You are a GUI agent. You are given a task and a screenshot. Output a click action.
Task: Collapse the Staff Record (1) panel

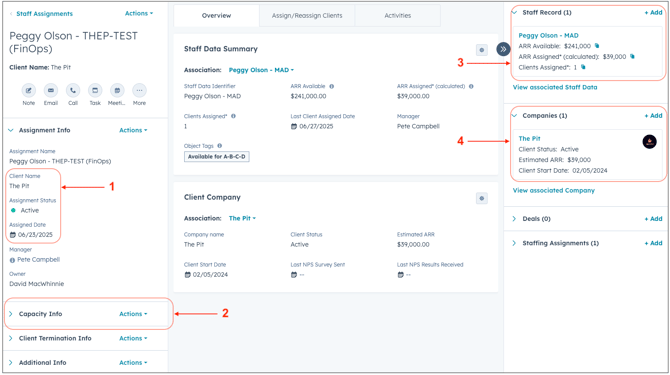[x=514, y=12]
